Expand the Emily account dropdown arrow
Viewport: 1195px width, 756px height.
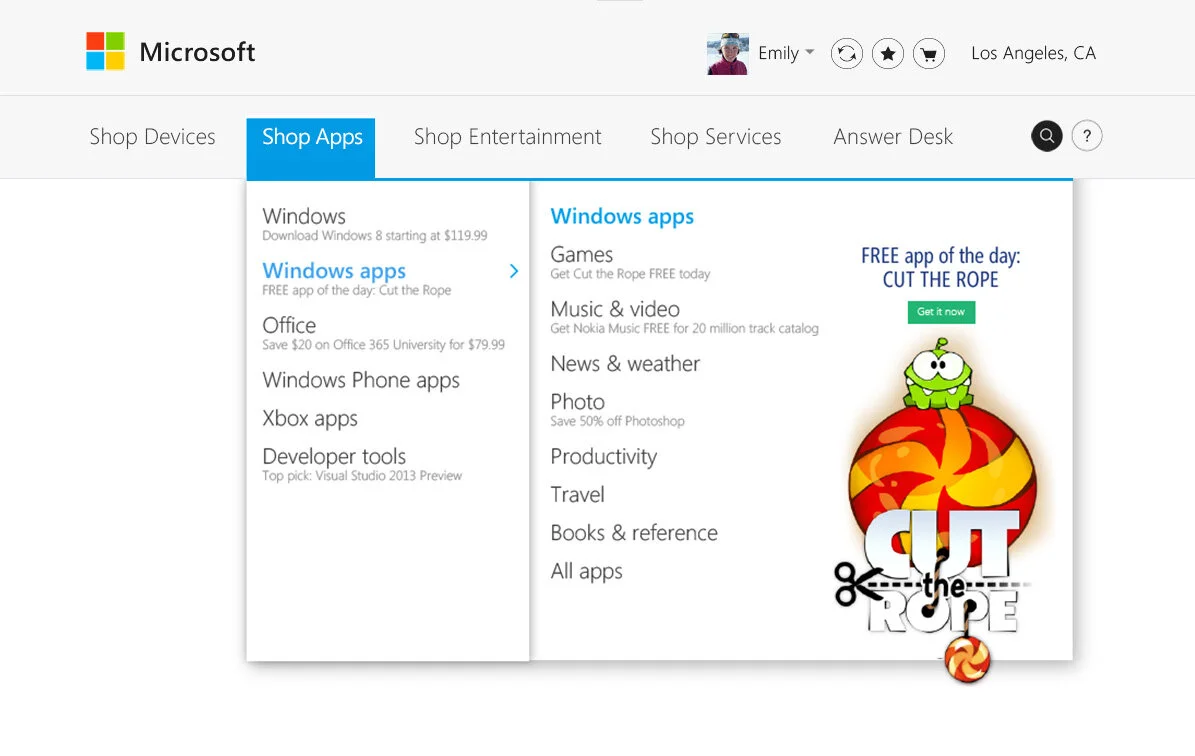tap(810, 53)
